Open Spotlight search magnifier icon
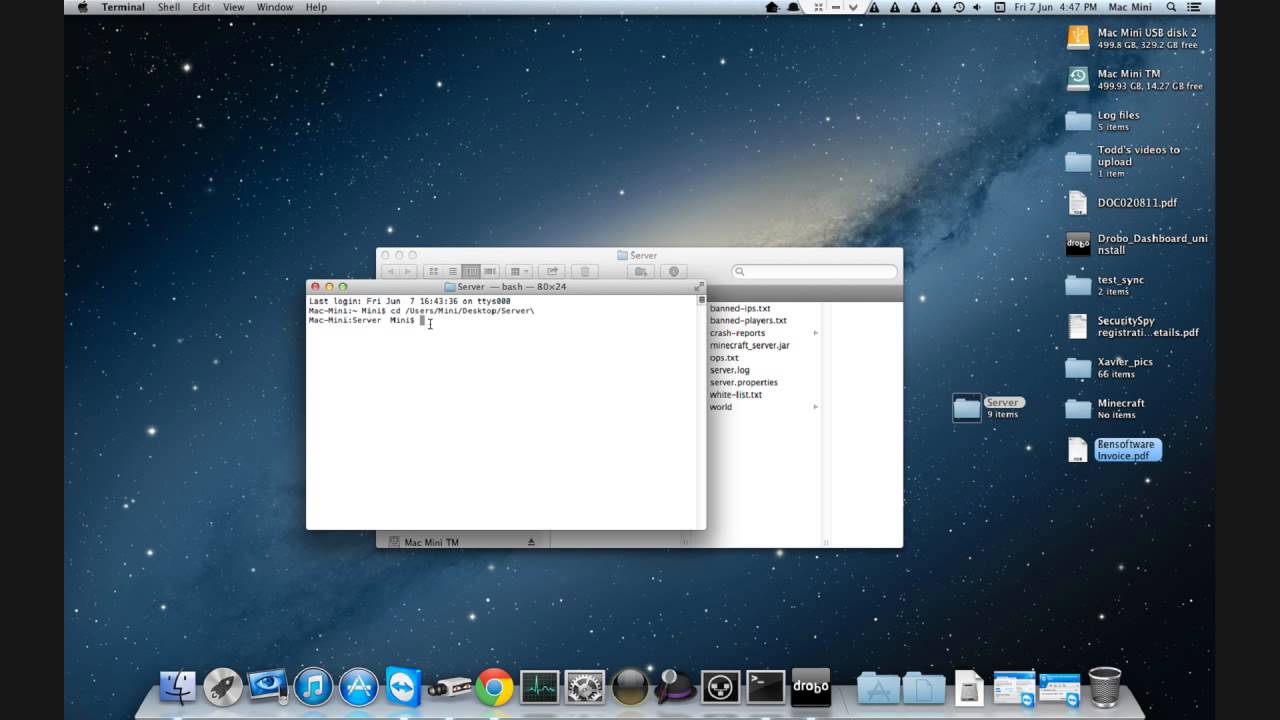The width and height of the screenshot is (1280, 720). click(1171, 7)
